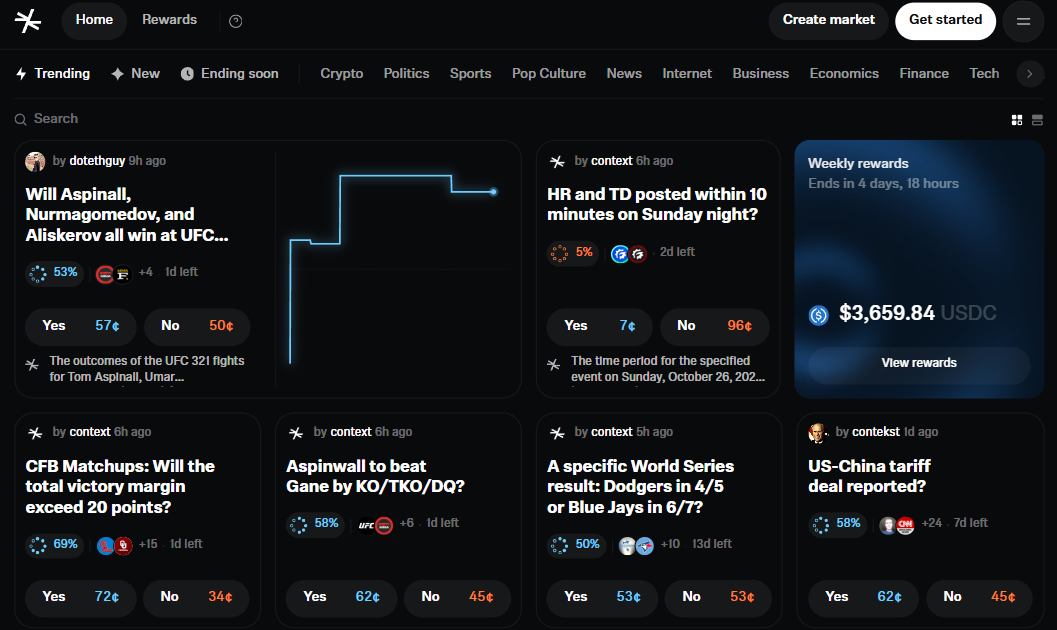Viewport: 1057px width, 630px height.
Task: Open the help question mark icon
Action: pos(236,21)
